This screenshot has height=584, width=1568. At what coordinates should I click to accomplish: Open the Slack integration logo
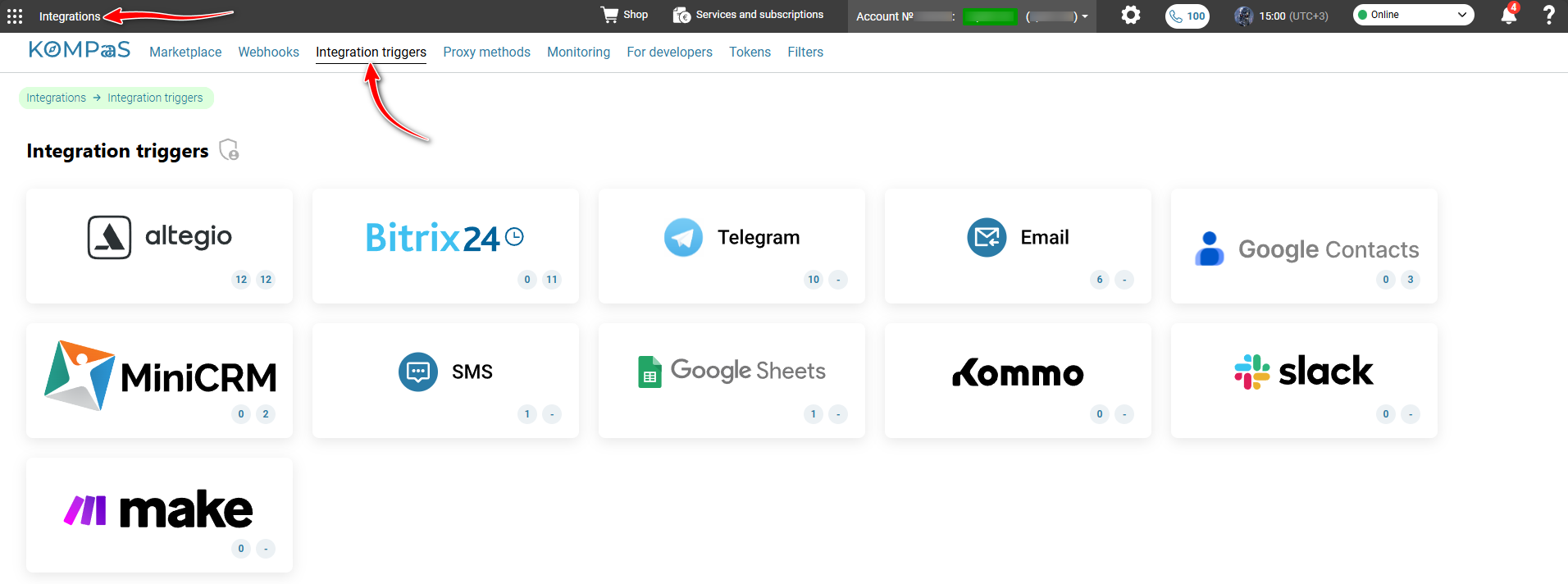[x=1304, y=371]
